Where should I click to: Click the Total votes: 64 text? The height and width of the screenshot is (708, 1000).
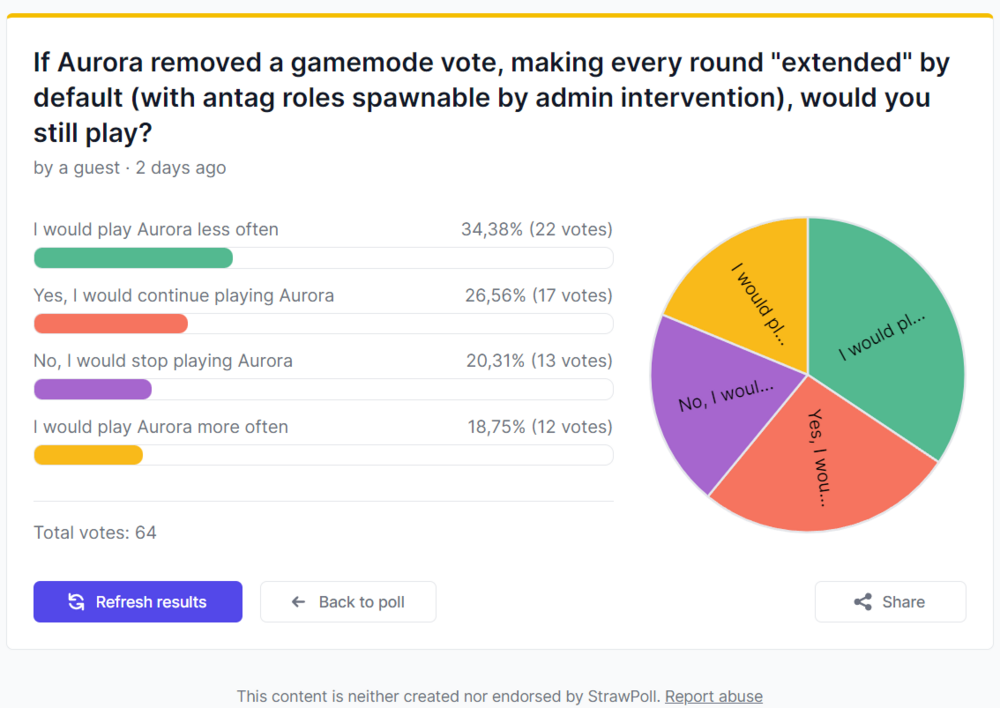point(95,532)
